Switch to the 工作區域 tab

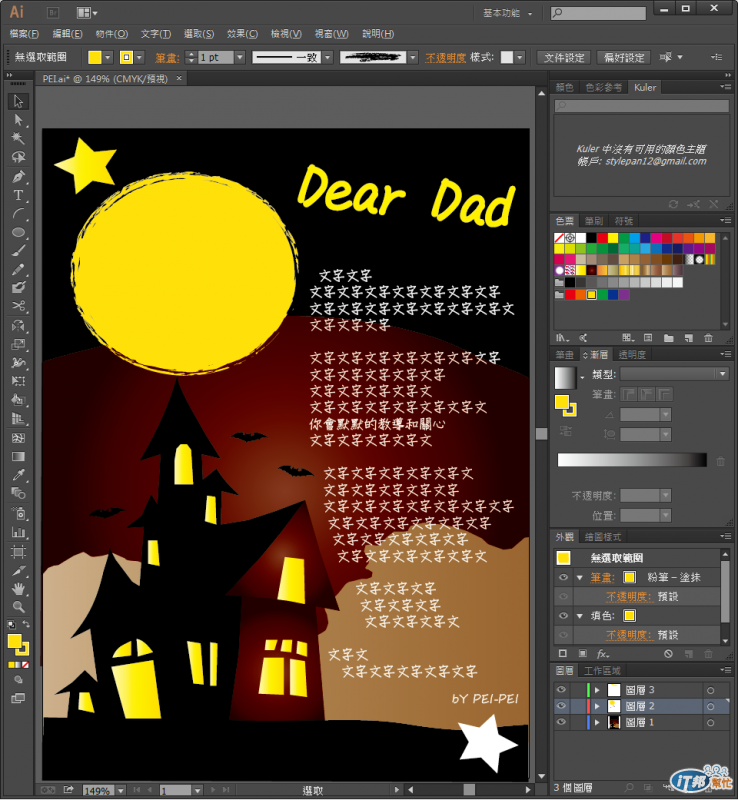pyautogui.click(x=602, y=670)
